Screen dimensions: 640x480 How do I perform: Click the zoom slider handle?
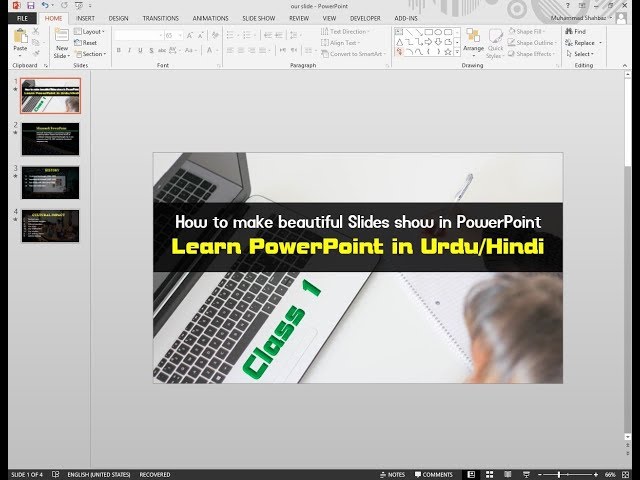click(x=559, y=474)
